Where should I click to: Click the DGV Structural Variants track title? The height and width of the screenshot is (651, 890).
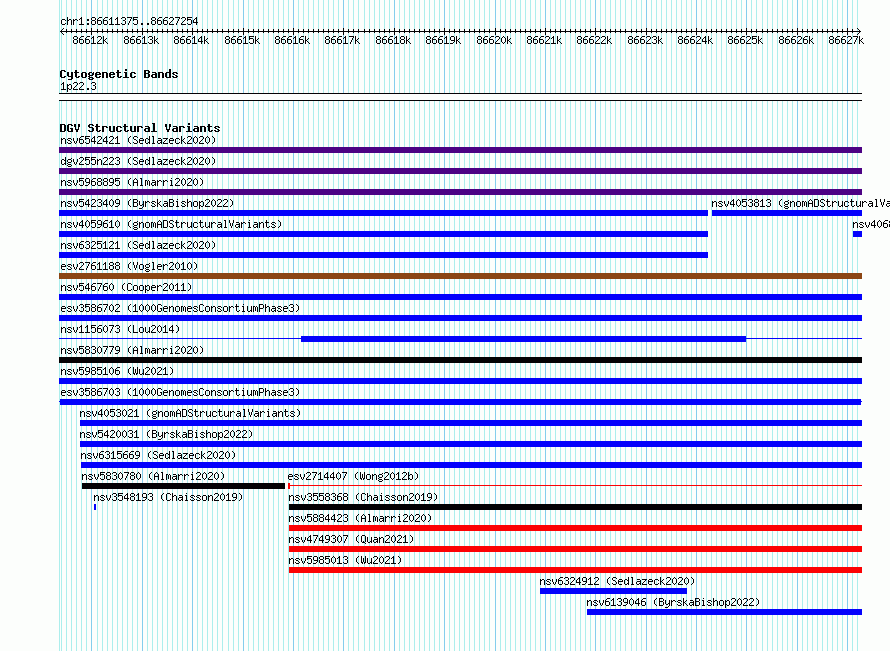pyautogui.click(x=140, y=128)
